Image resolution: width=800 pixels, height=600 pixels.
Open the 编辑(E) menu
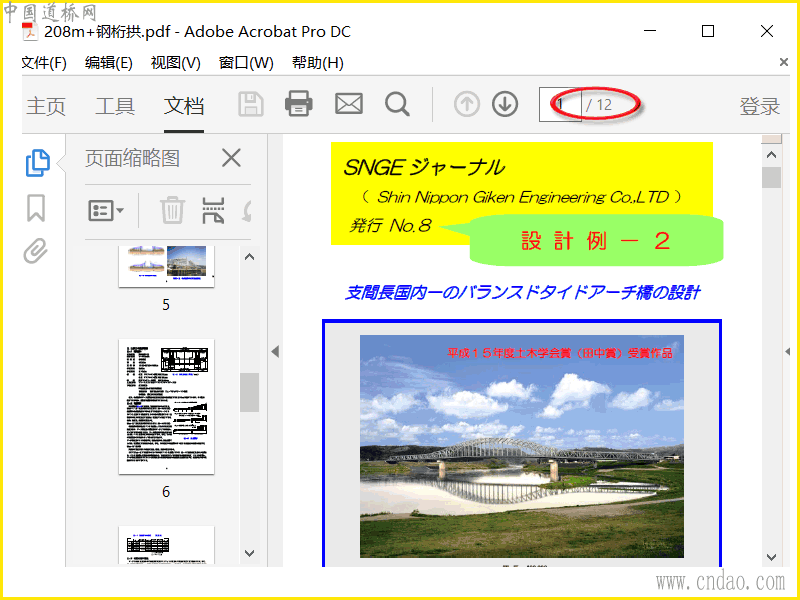pos(109,63)
